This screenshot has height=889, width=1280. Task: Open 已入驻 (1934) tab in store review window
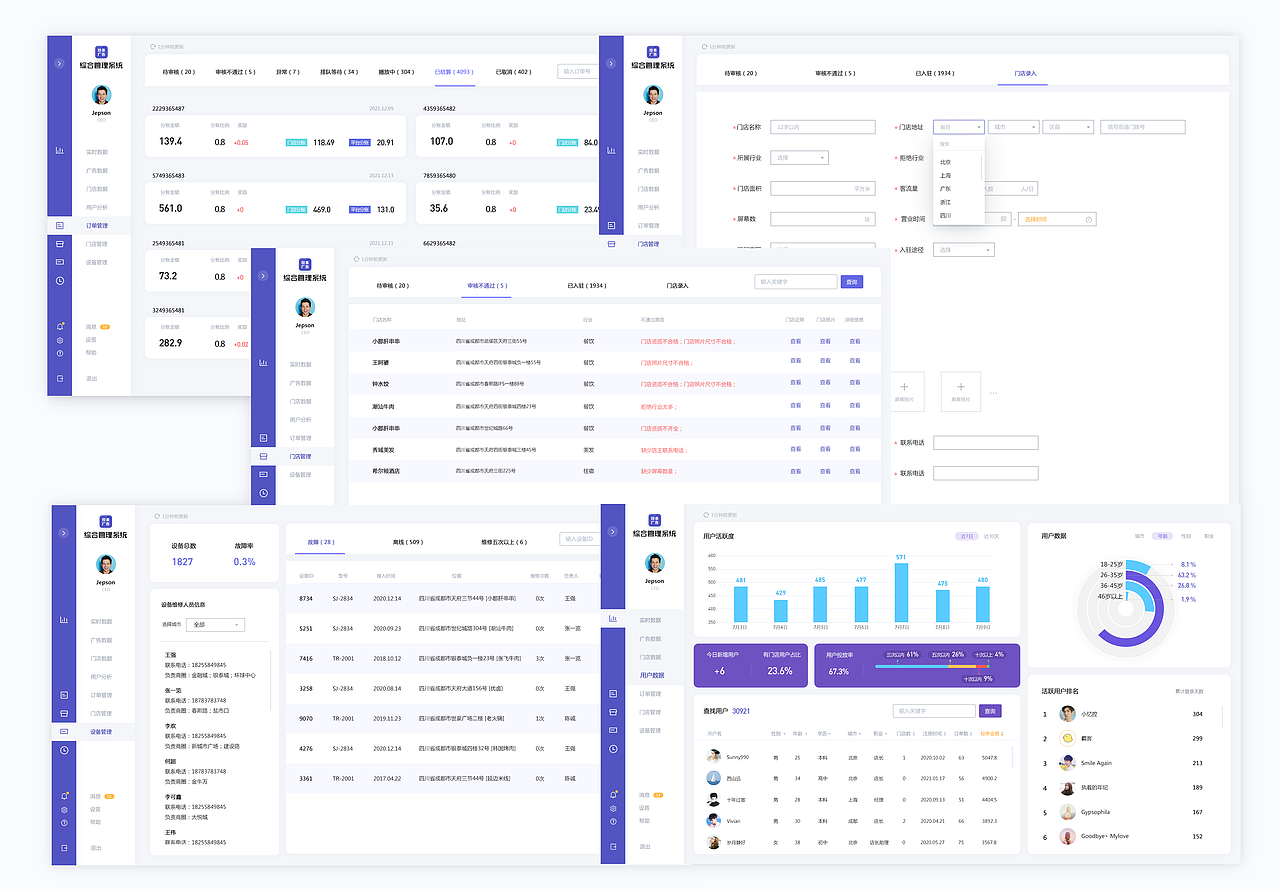pos(587,286)
